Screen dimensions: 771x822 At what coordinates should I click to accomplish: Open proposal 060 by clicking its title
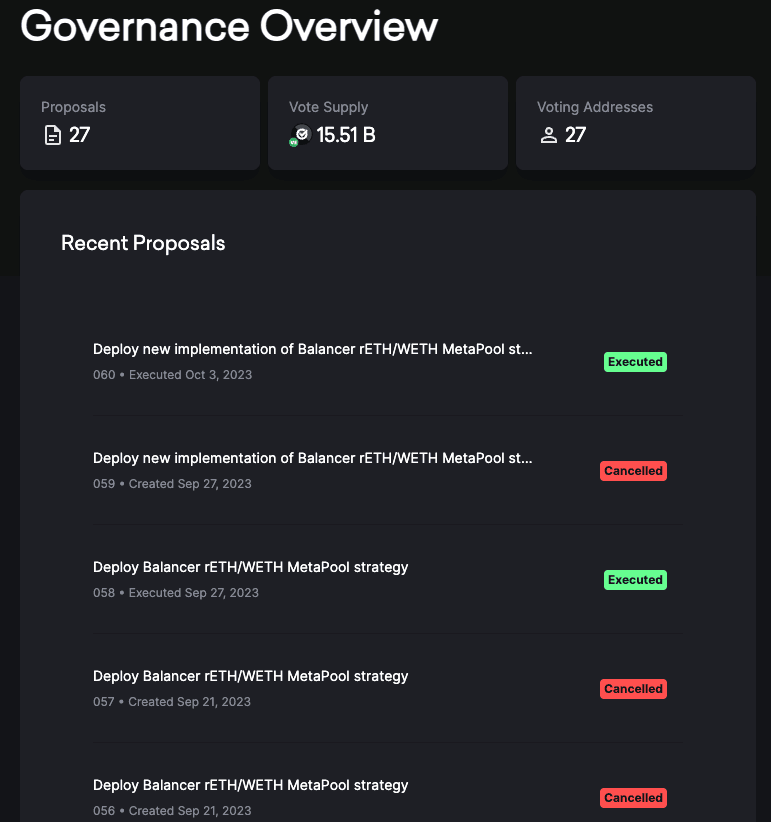312,350
